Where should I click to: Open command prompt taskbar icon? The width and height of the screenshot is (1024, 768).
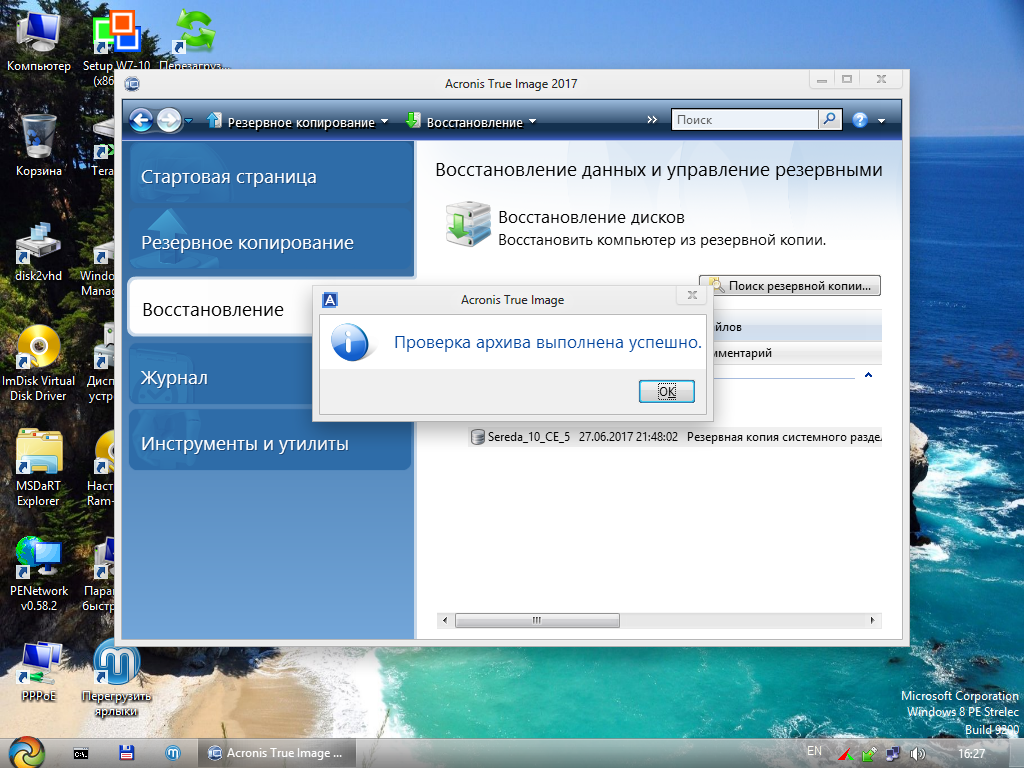tap(80, 754)
